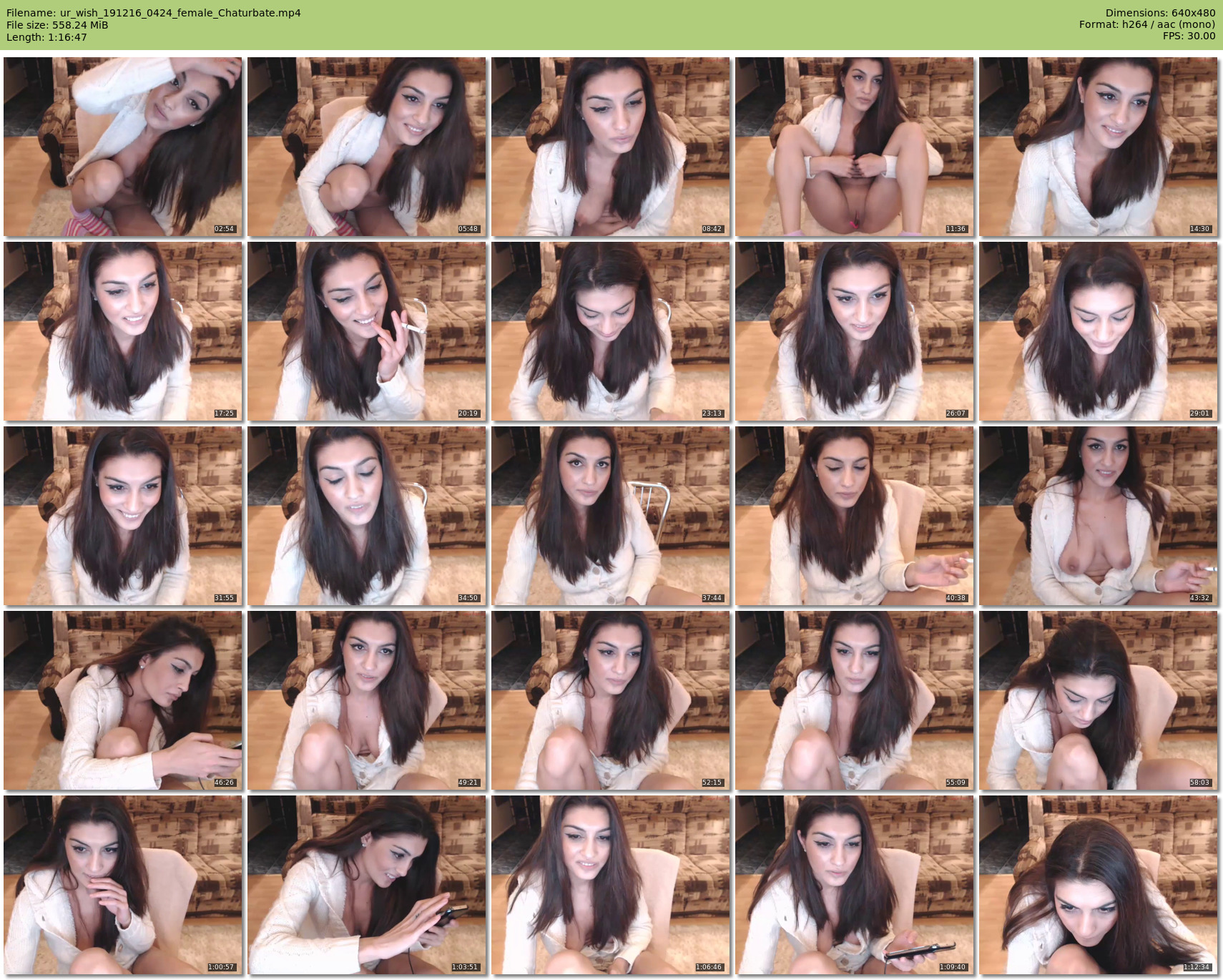Image resolution: width=1223 pixels, height=980 pixels.
Task: Open the frame with timestamp 58:03
Action: [x=1099, y=700]
